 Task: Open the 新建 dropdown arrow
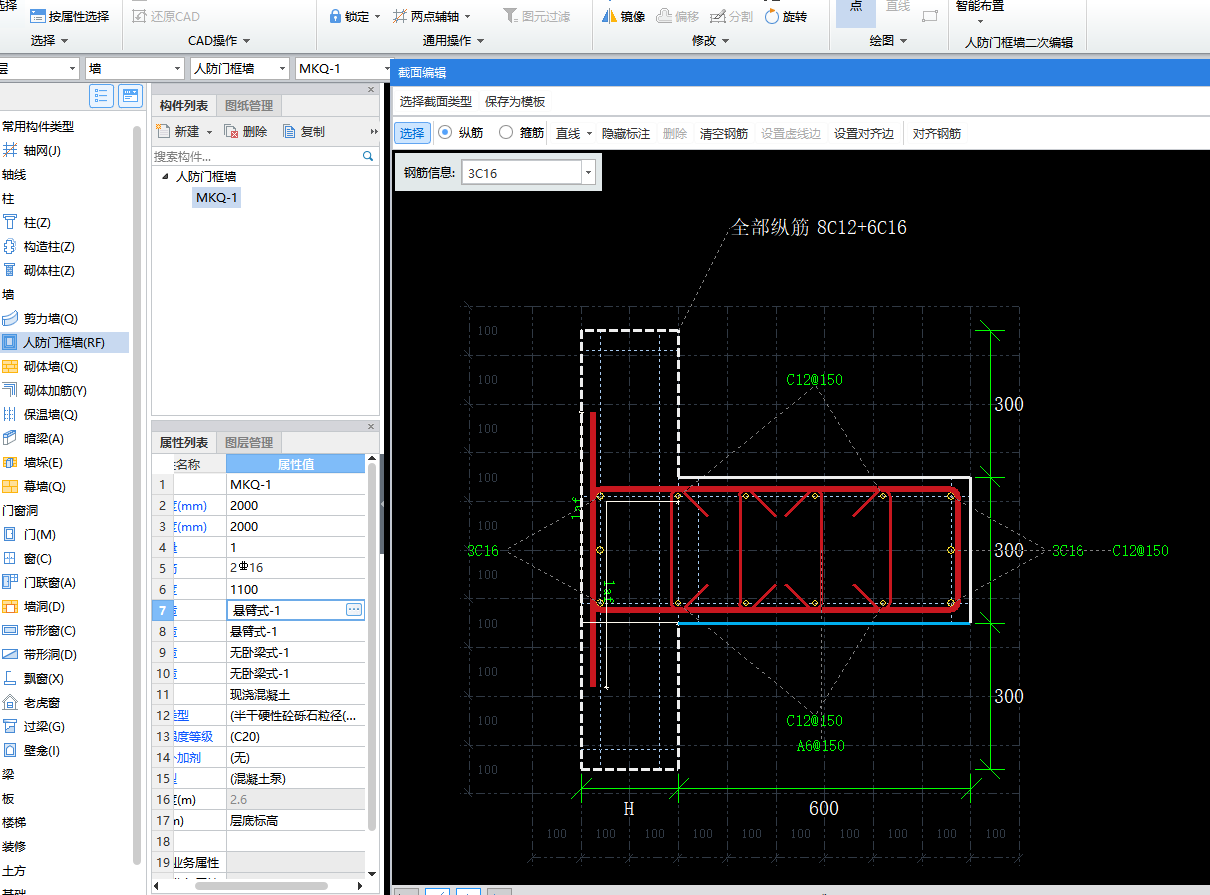[x=209, y=132]
